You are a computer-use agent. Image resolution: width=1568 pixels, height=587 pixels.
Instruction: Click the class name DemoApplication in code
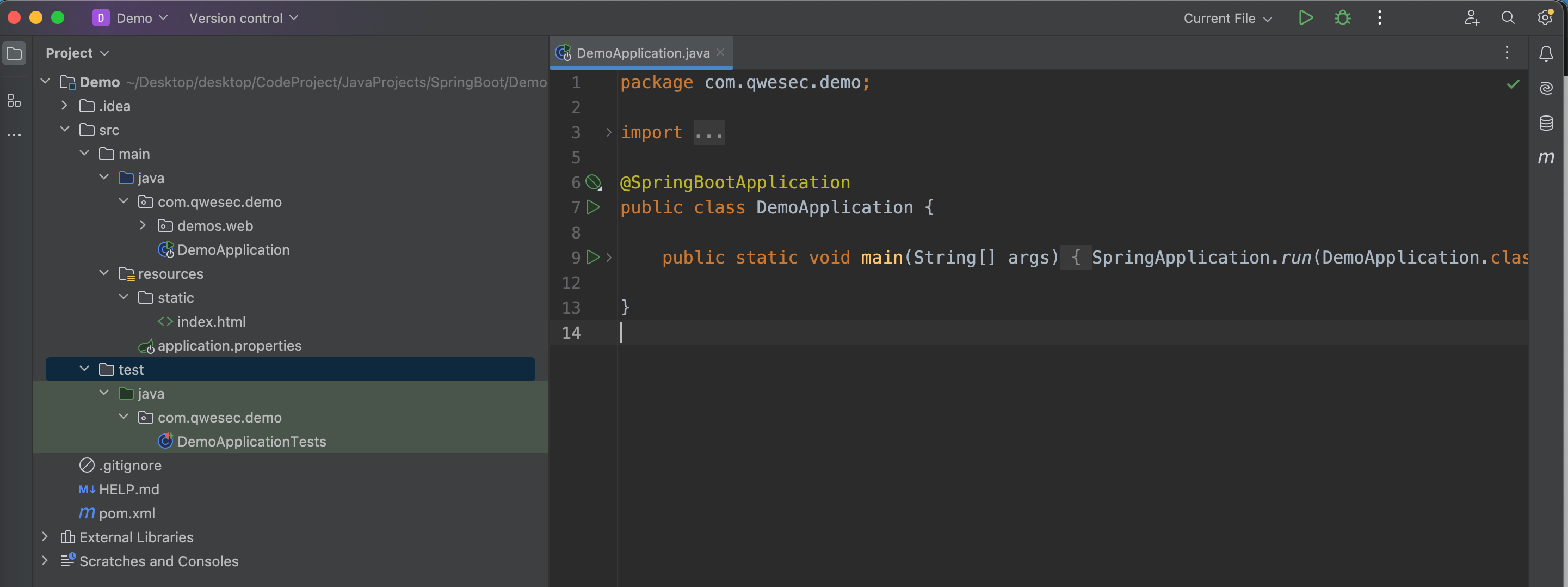pyautogui.click(x=835, y=207)
